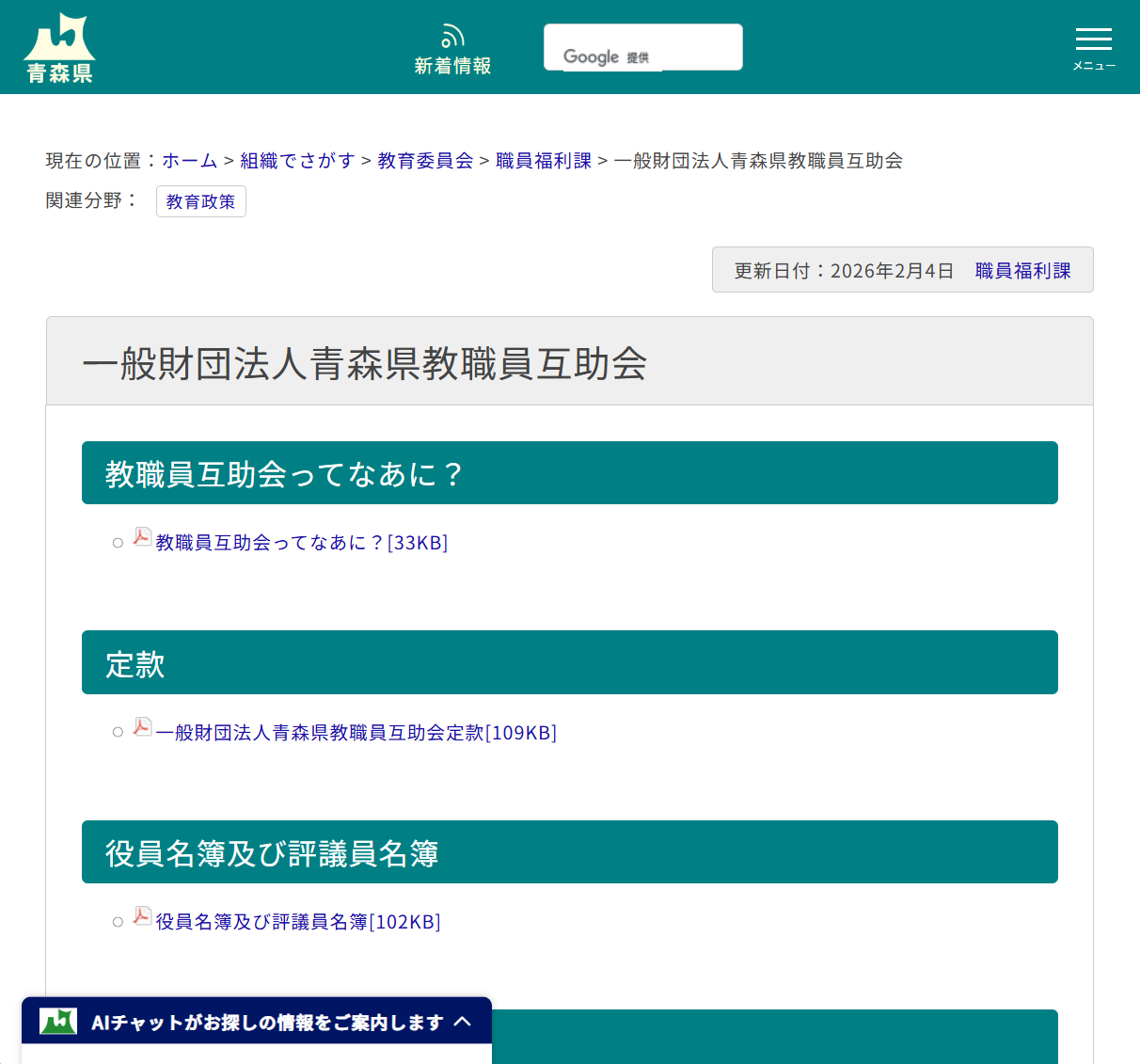Image resolution: width=1140 pixels, height=1064 pixels.
Task: Open 役員名簿及び評議員名簿[102KB] PDF
Action: 297,922
